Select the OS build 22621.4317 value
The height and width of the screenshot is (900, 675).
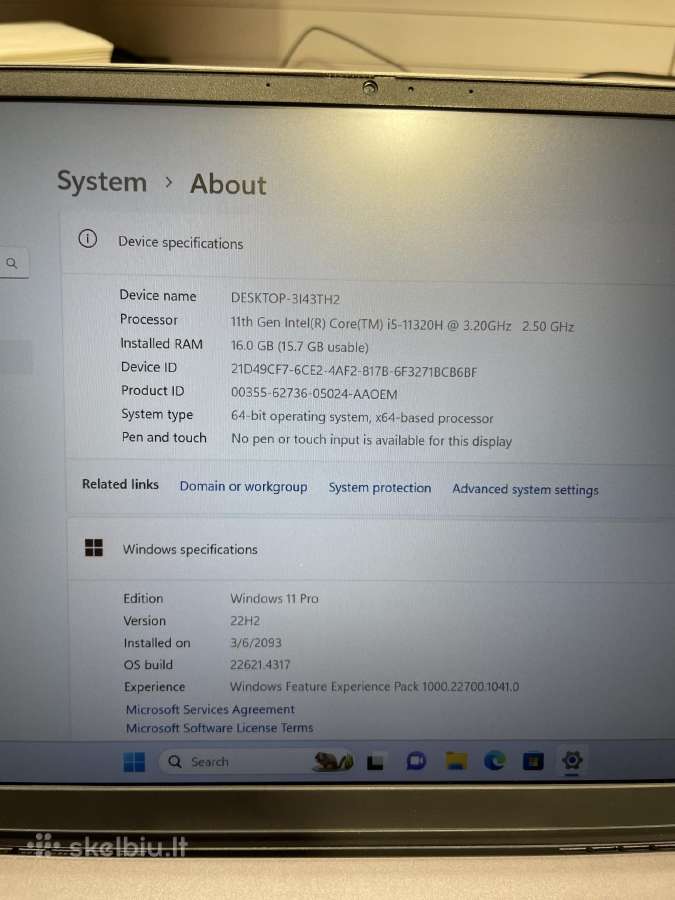tap(260, 665)
